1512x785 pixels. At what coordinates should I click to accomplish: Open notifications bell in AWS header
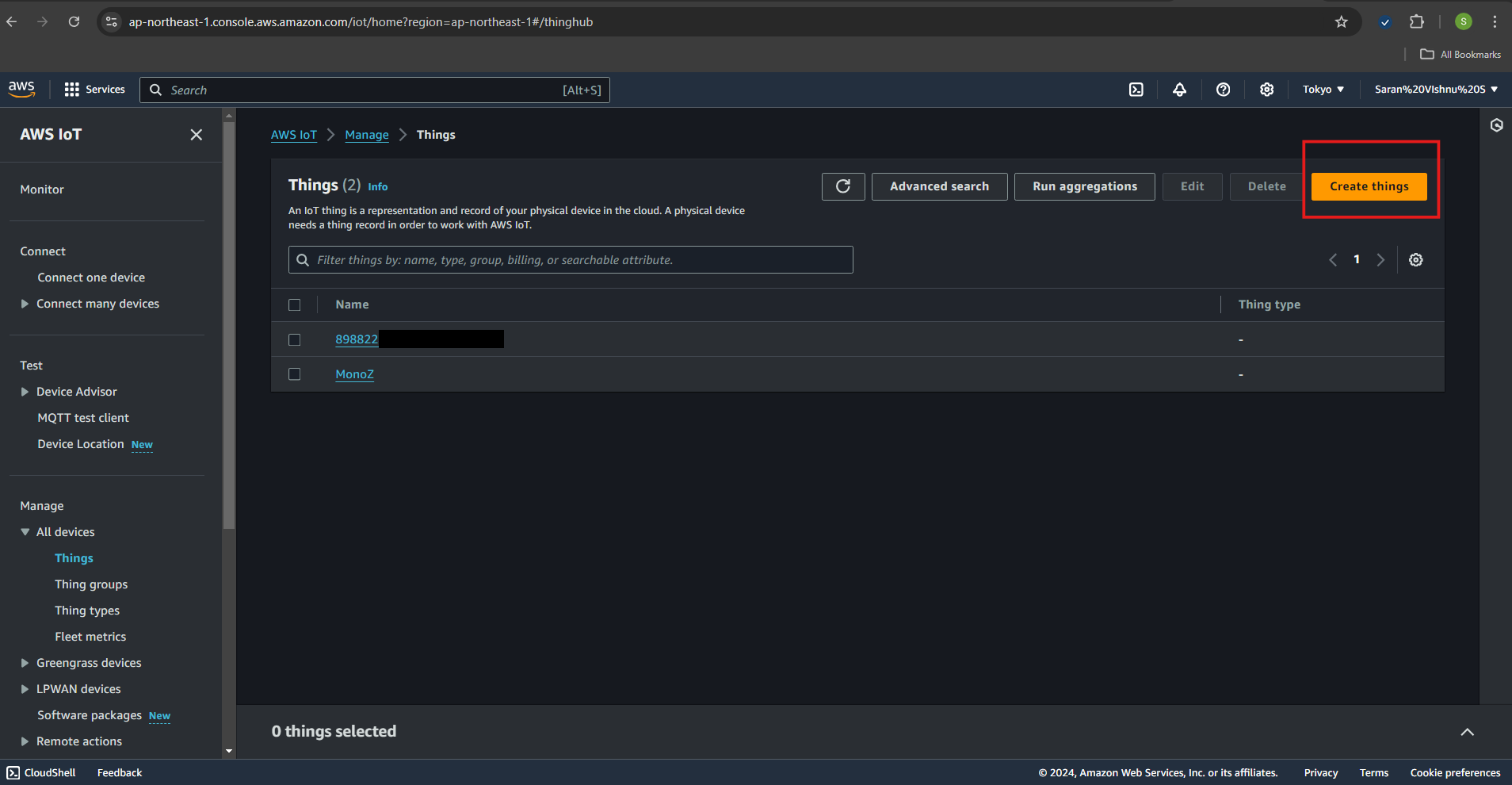(1180, 90)
